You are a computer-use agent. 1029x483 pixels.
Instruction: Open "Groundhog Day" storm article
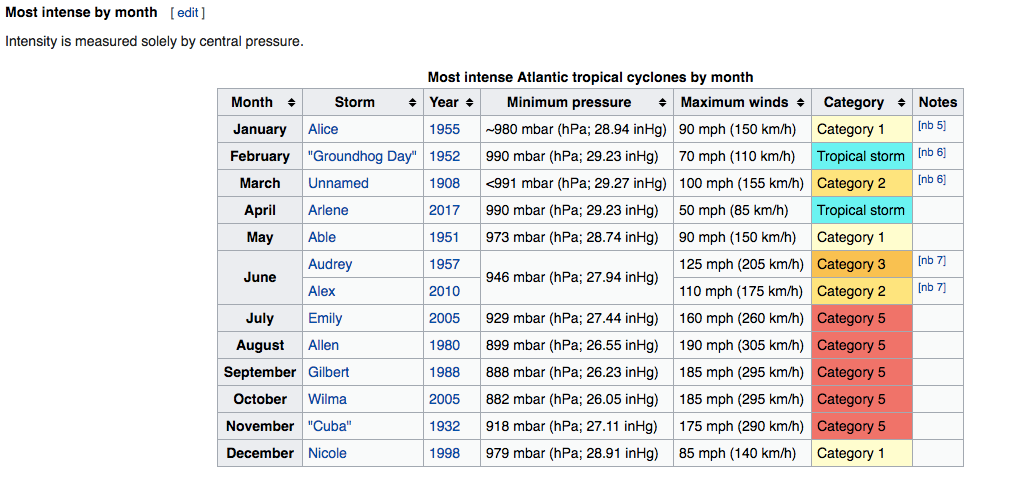[362, 157]
